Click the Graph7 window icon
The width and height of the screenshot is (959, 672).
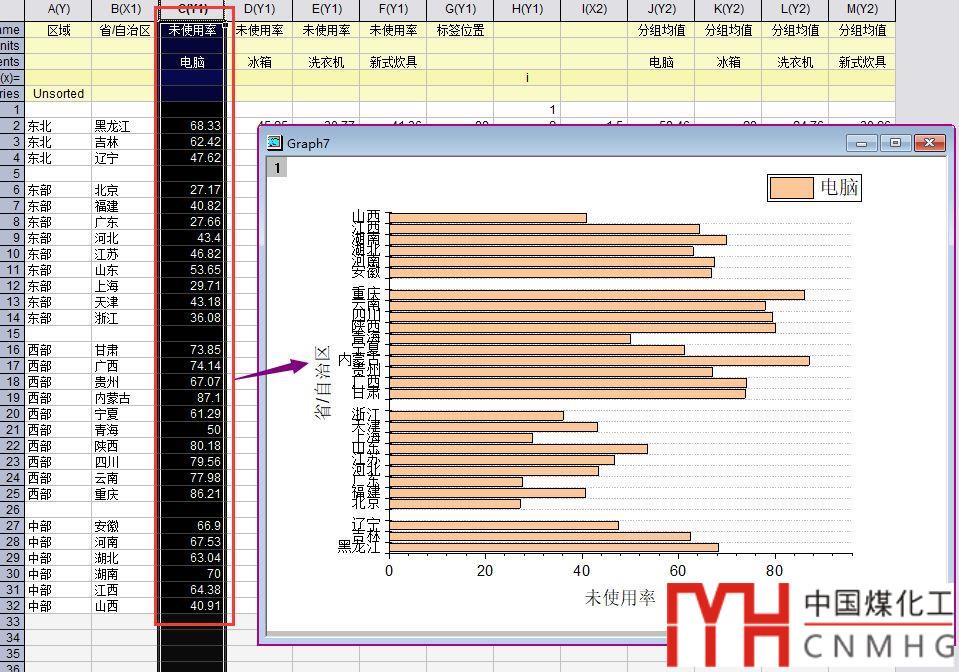tap(274, 143)
